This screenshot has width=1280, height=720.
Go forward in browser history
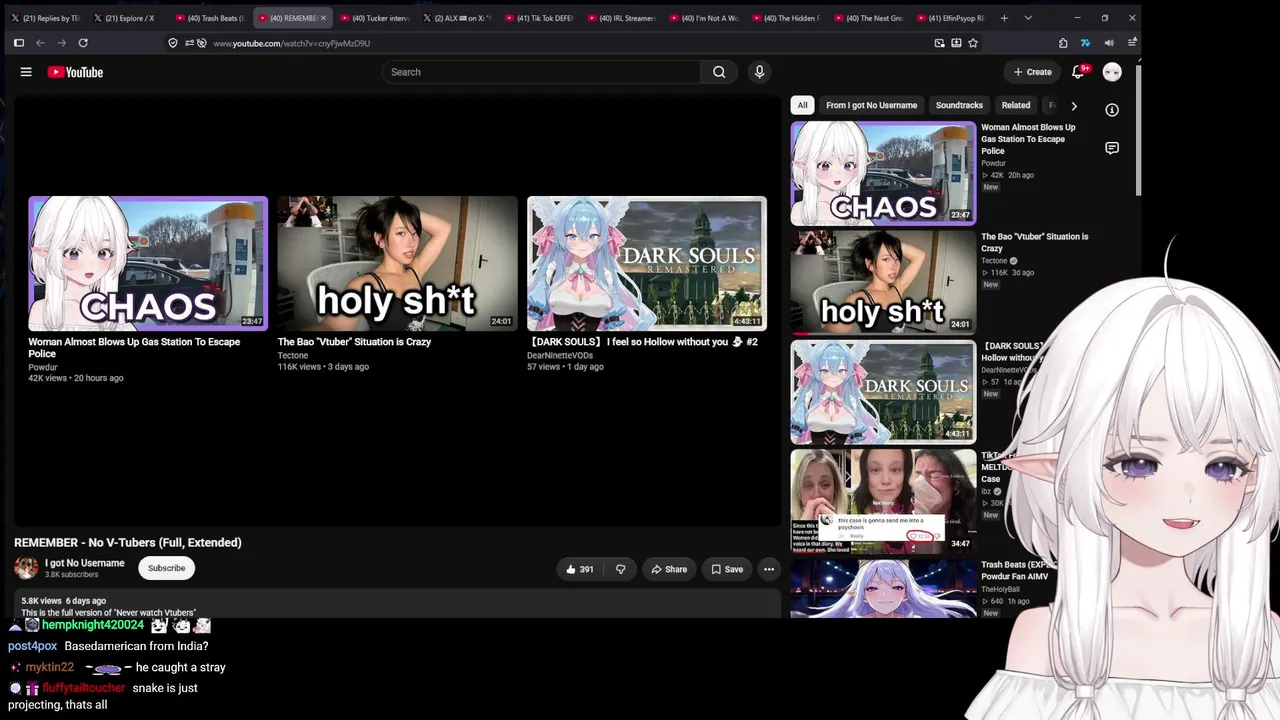(62, 43)
